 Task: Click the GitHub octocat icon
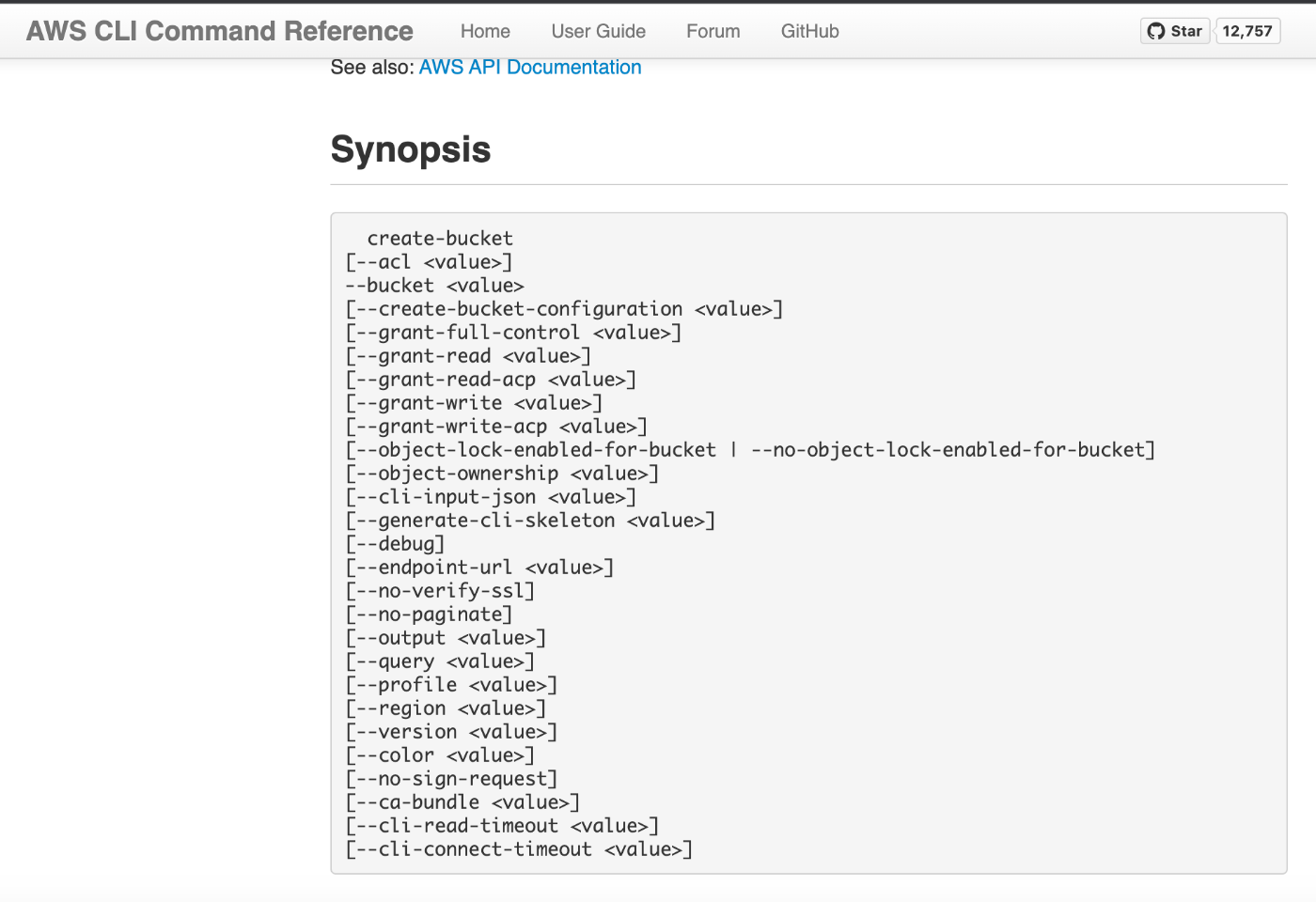click(x=1156, y=31)
